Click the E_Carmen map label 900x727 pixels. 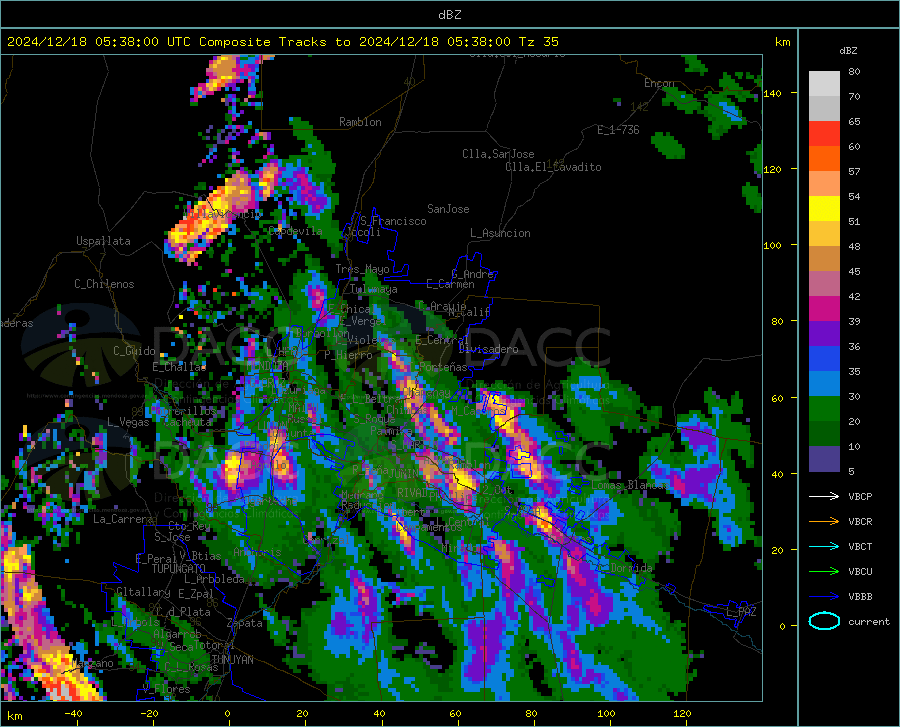pyautogui.click(x=451, y=284)
